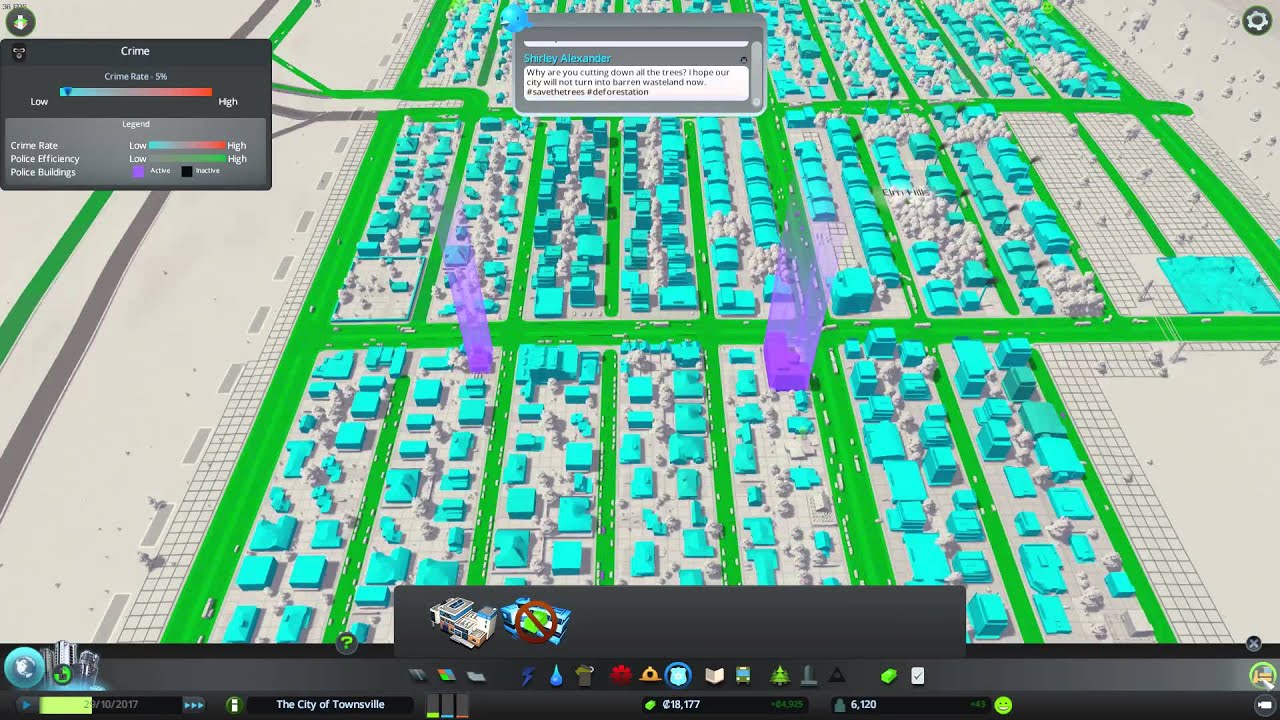Click the #savethetrees hashtag
The width and height of the screenshot is (1280, 720).
pos(554,92)
